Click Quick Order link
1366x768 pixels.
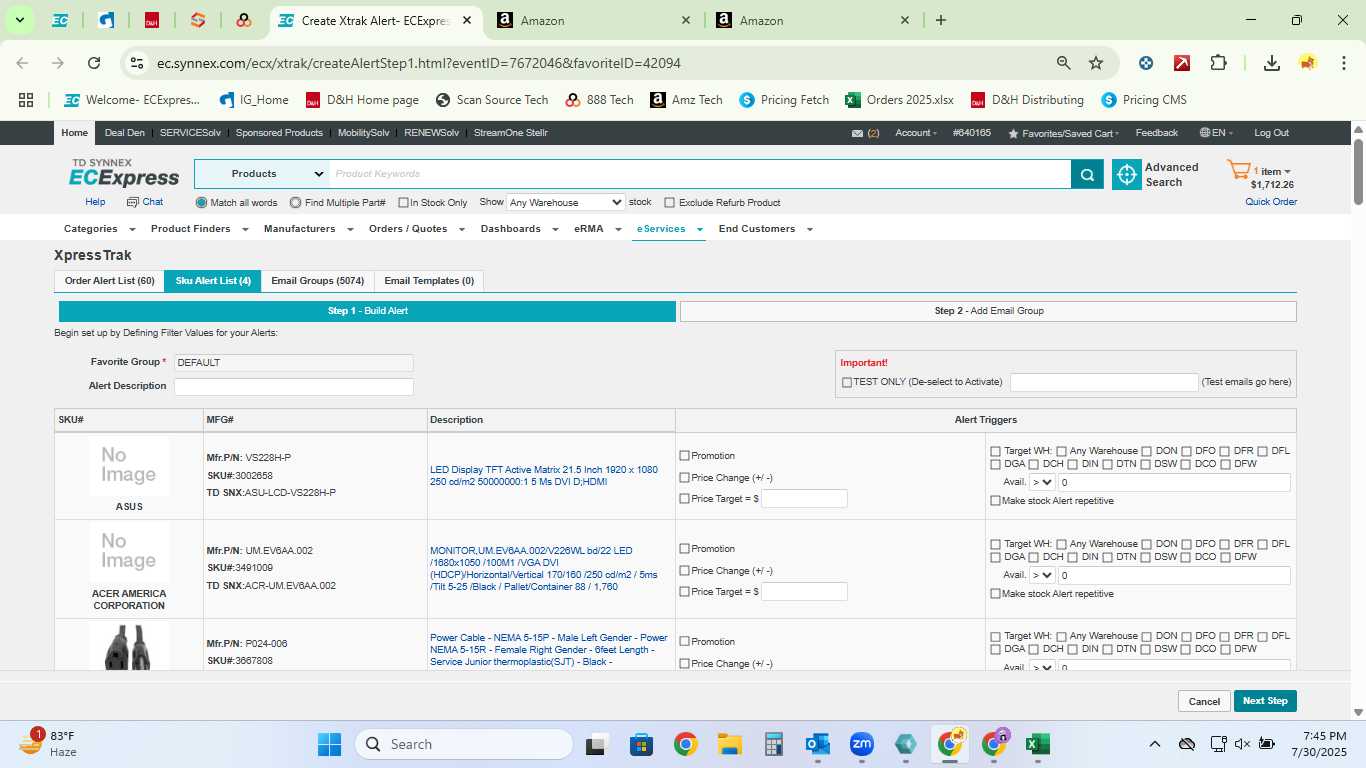click(x=1271, y=202)
